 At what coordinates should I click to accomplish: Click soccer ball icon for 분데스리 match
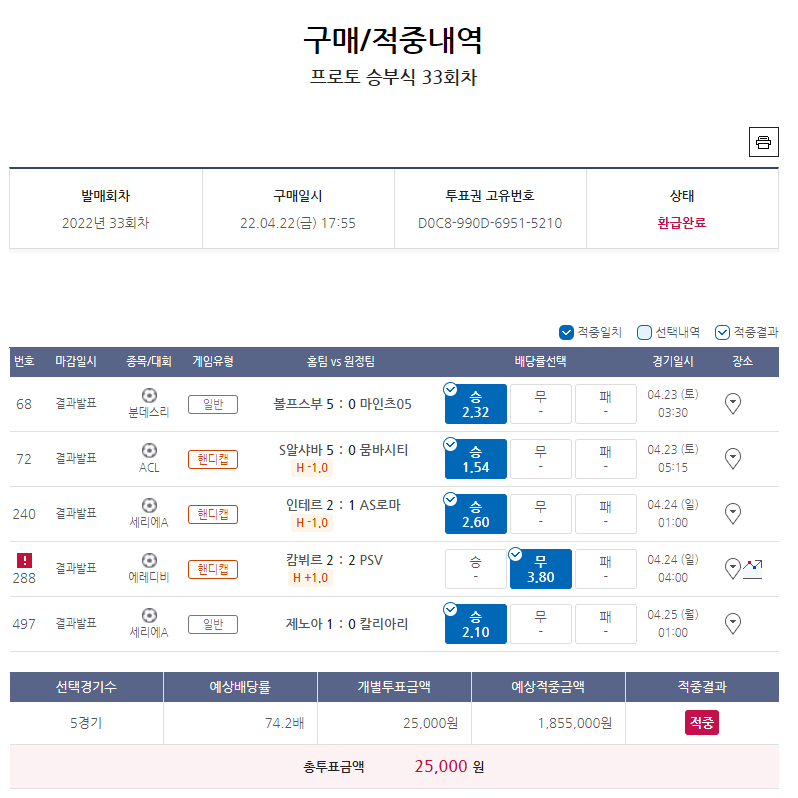pyautogui.click(x=149, y=395)
